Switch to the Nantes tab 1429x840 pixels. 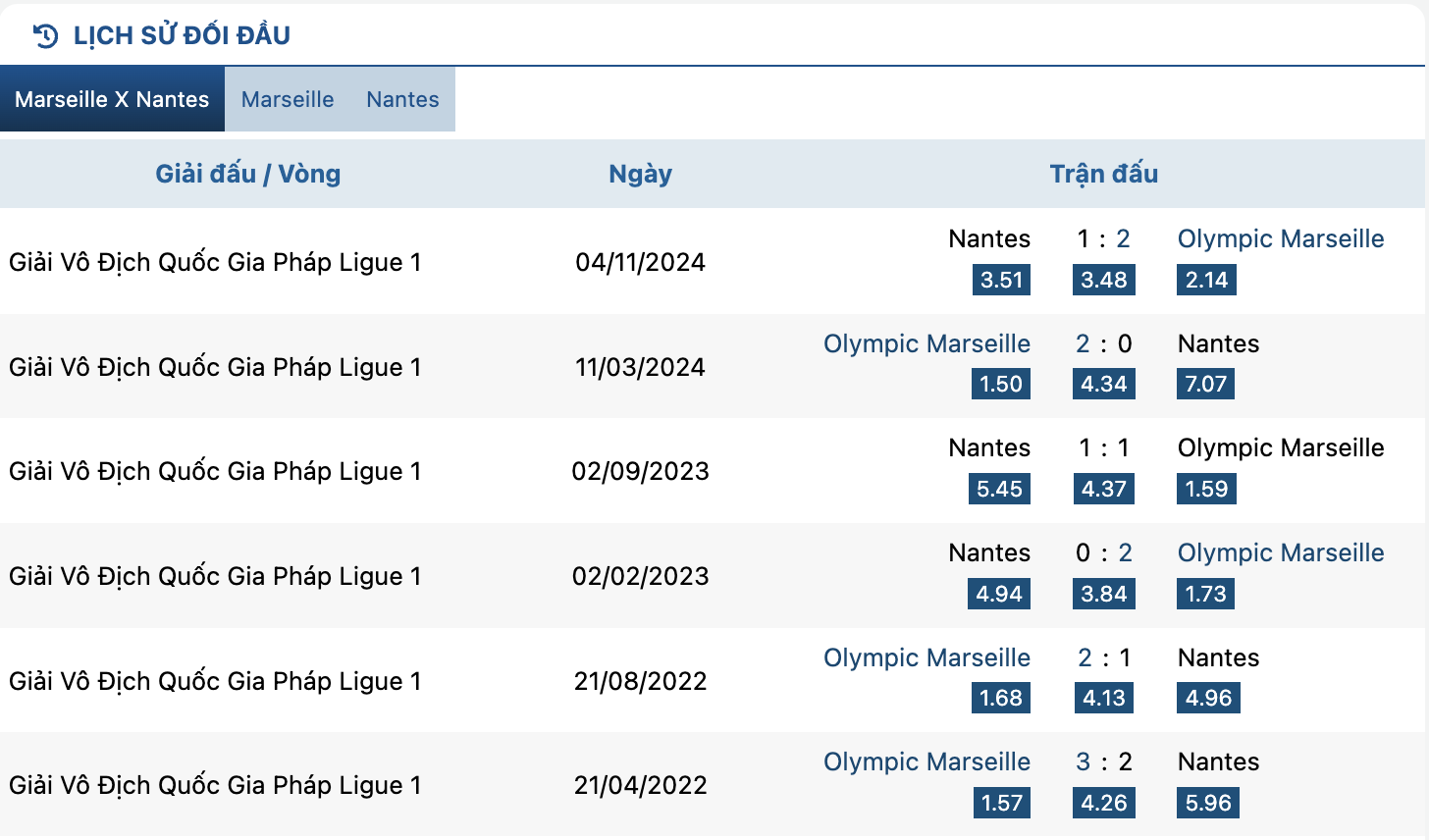click(x=402, y=99)
